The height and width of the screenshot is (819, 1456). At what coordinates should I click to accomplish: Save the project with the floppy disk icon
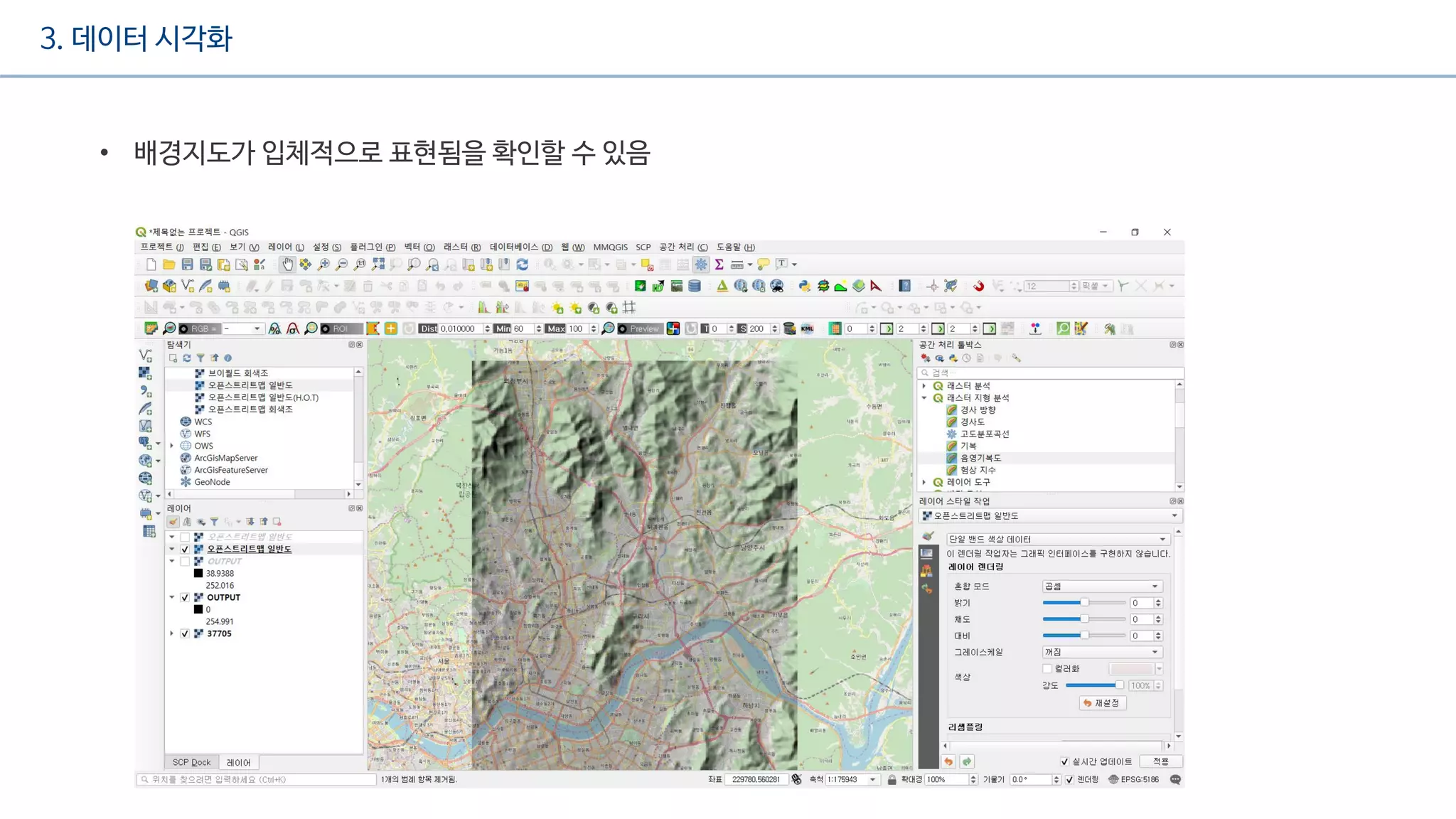point(187,264)
